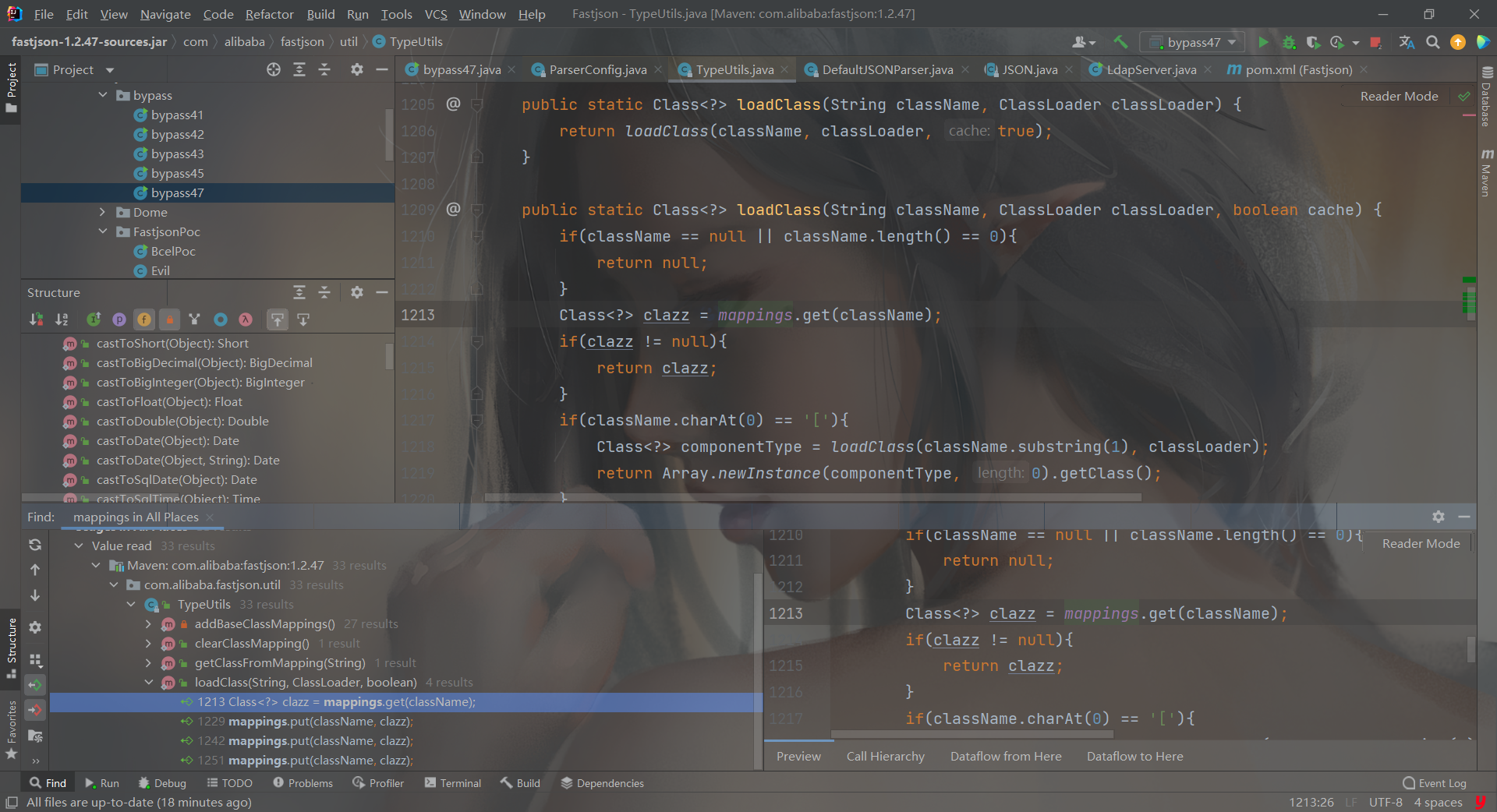This screenshot has height=812, width=1497.
Task: Open the Problems tool window button
Action: [x=303, y=783]
